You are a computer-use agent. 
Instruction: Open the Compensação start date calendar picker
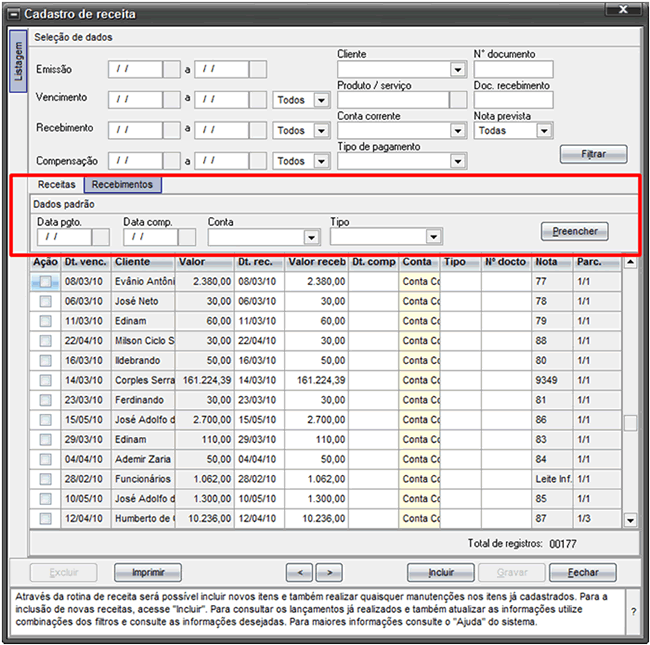tap(171, 161)
